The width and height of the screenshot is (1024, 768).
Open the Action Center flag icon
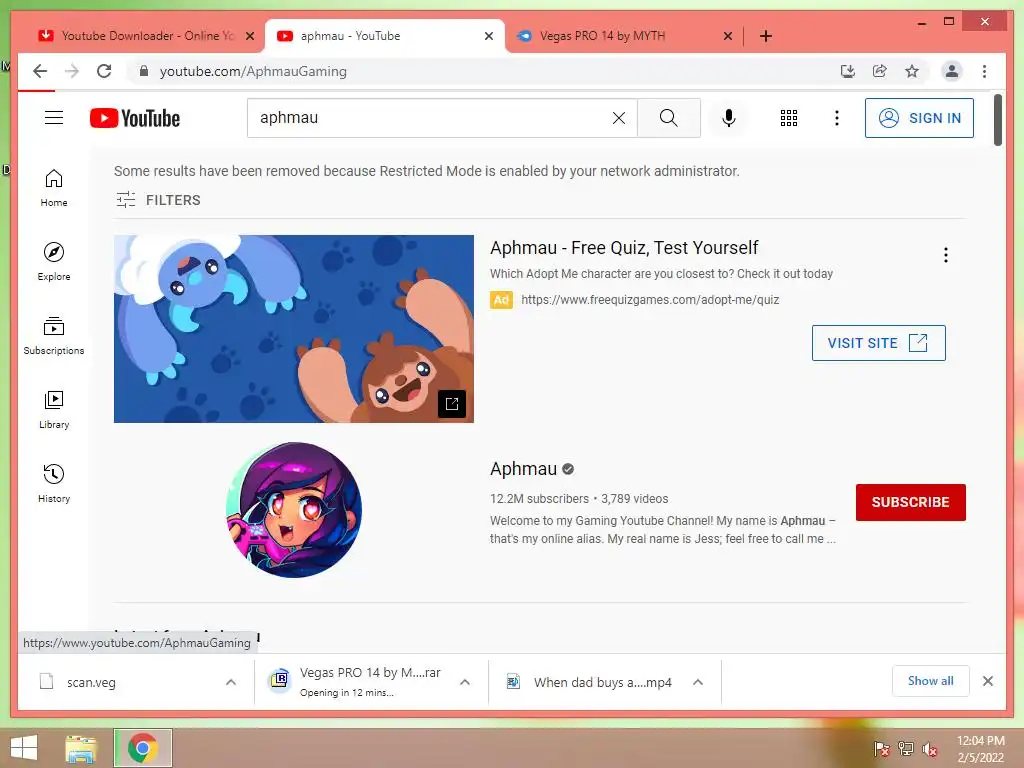coord(881,749)
